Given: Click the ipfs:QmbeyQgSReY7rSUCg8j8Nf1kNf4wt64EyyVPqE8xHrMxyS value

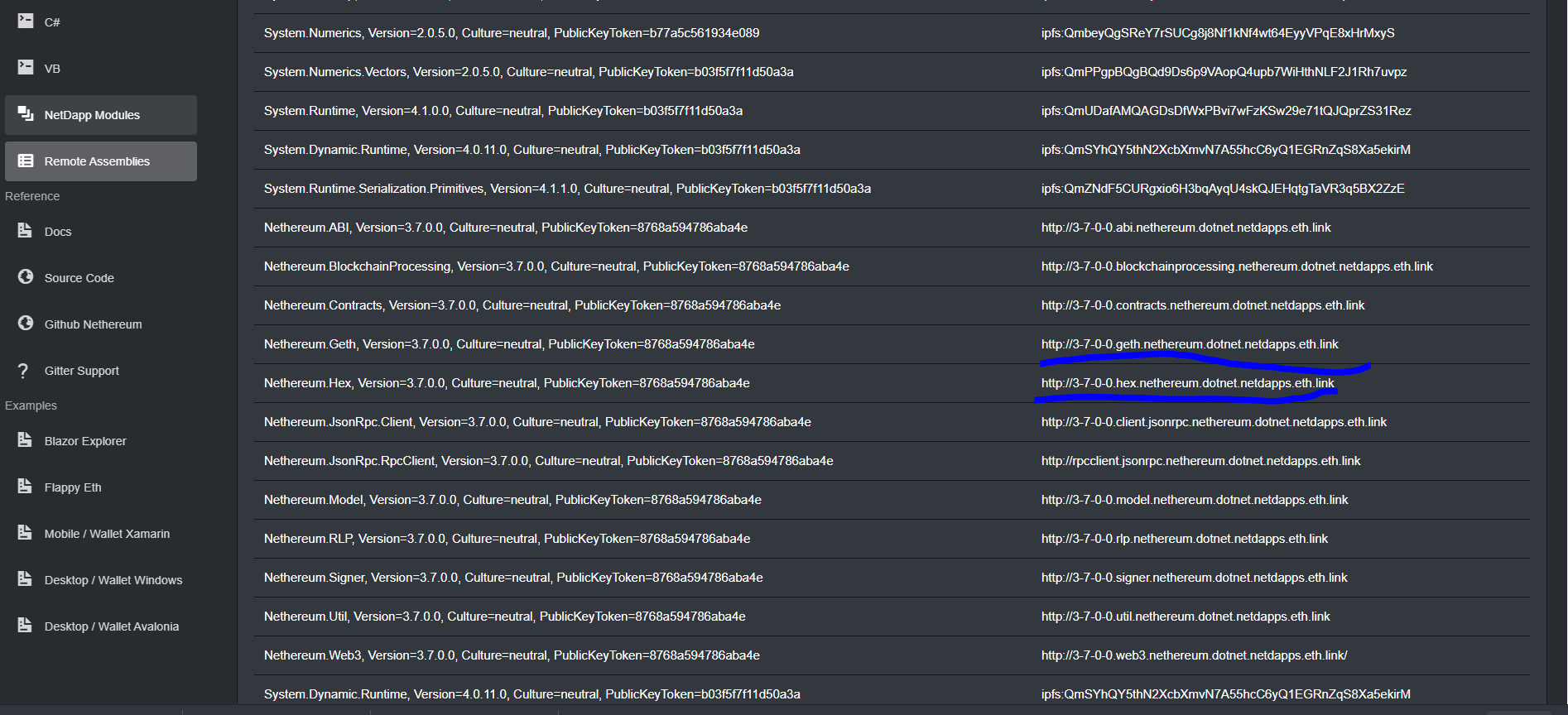Looking at the screenshot, I should (1218, 33).
